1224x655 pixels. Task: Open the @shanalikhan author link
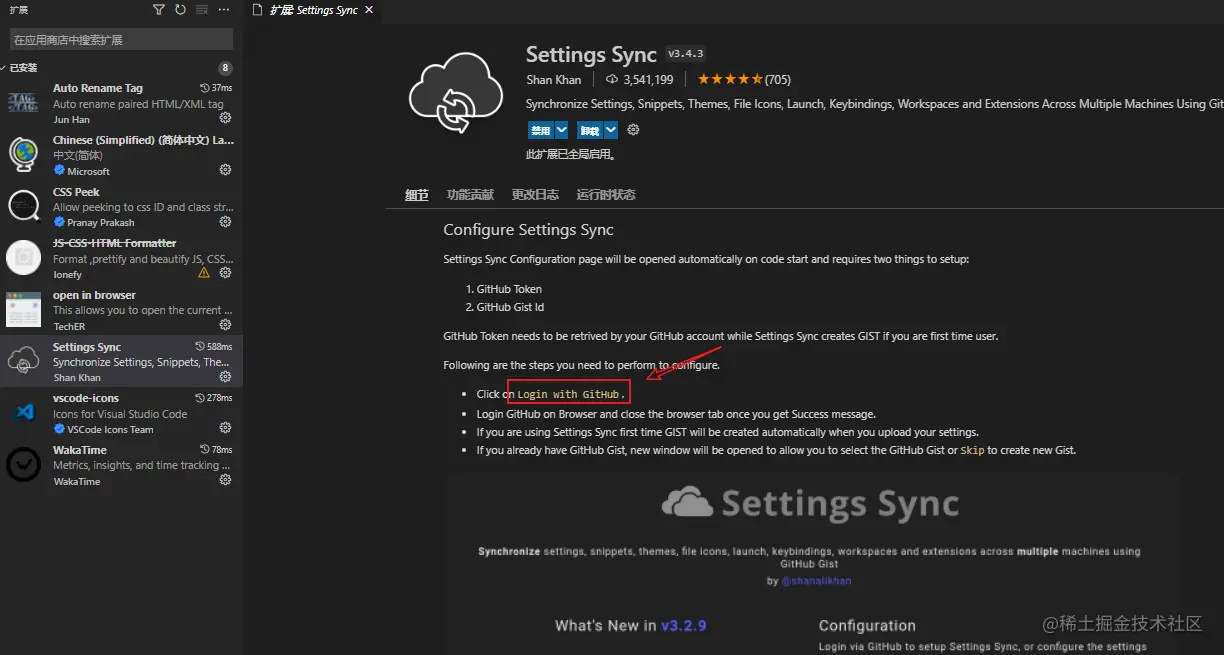tap(816, 581)
